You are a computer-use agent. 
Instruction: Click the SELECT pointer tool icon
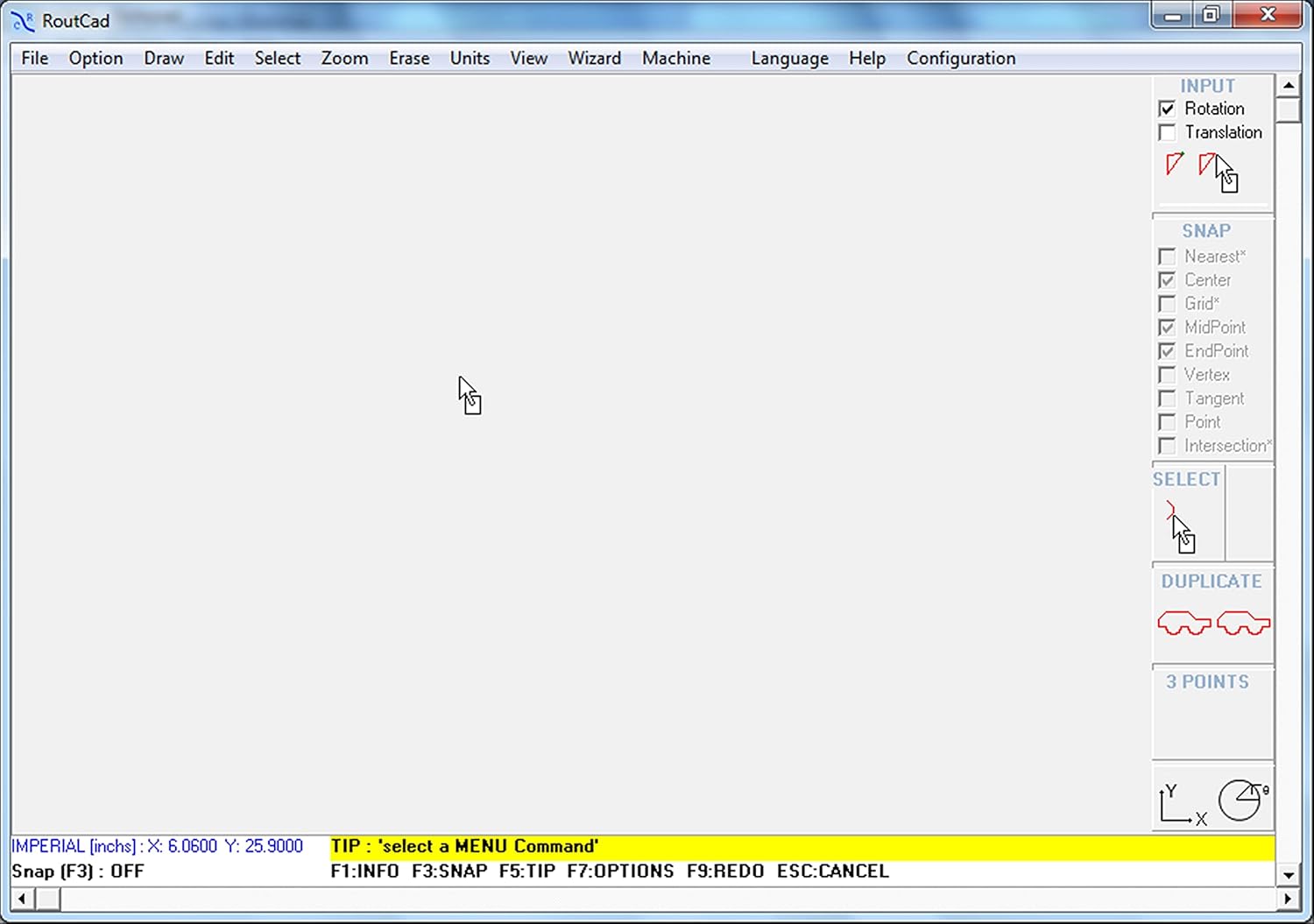pos(1181,527)
